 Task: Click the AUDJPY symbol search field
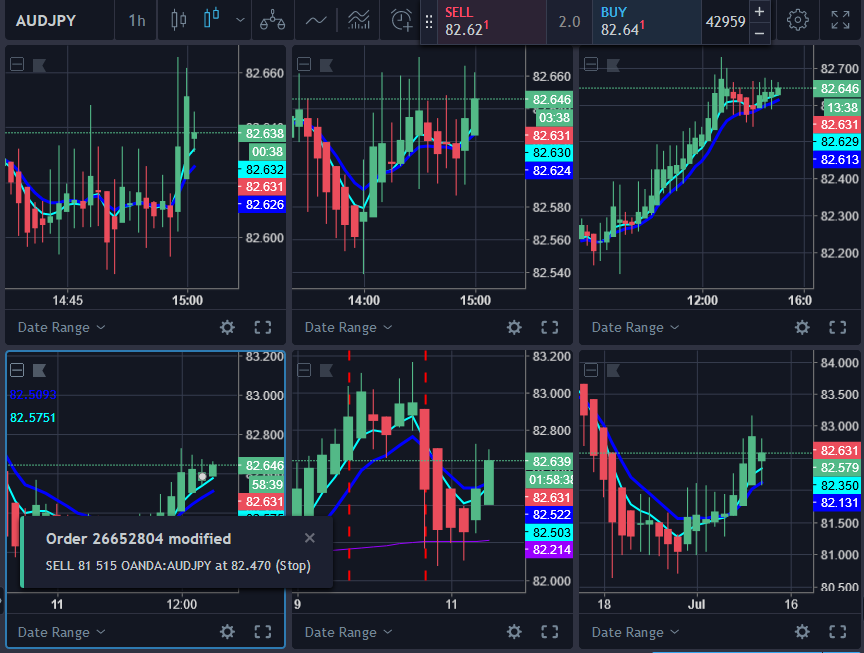[x=47, y=20]
